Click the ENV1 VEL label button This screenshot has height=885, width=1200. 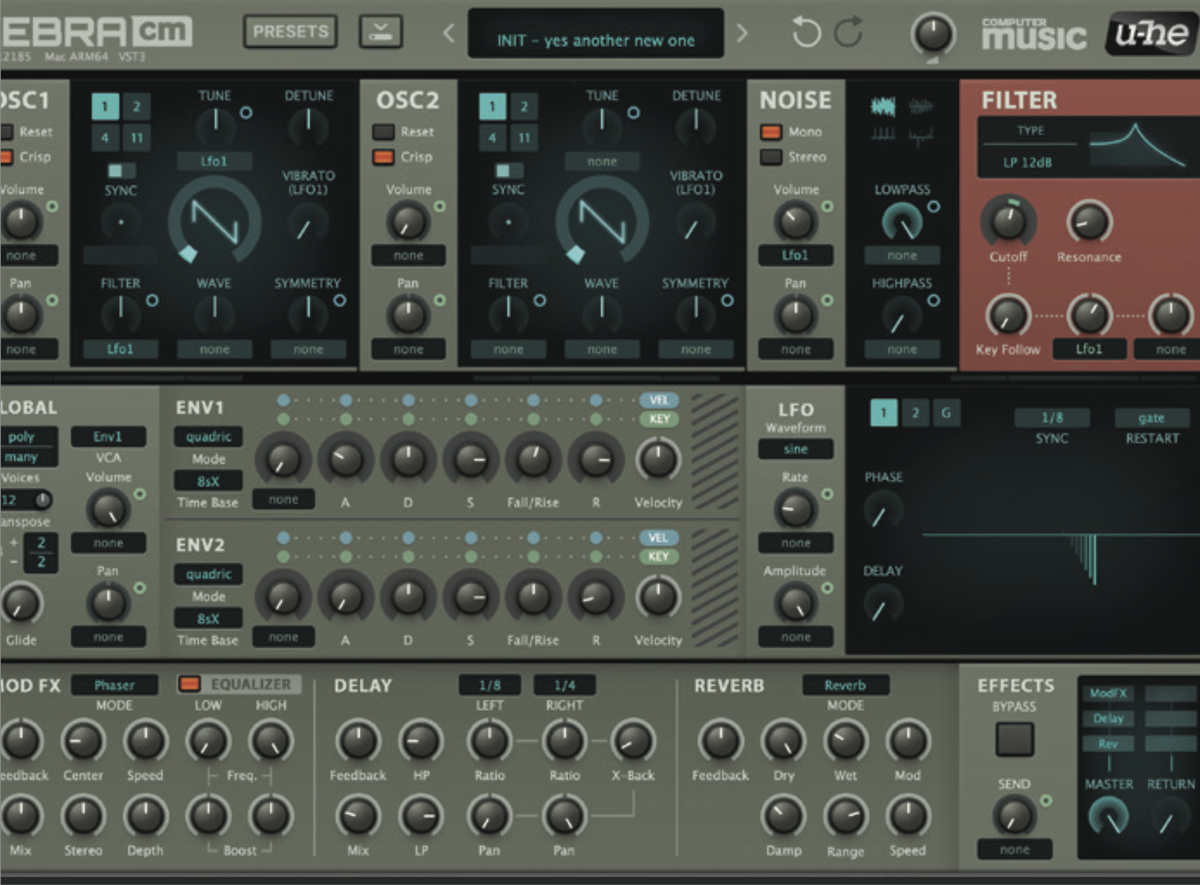tap(659, 400)
